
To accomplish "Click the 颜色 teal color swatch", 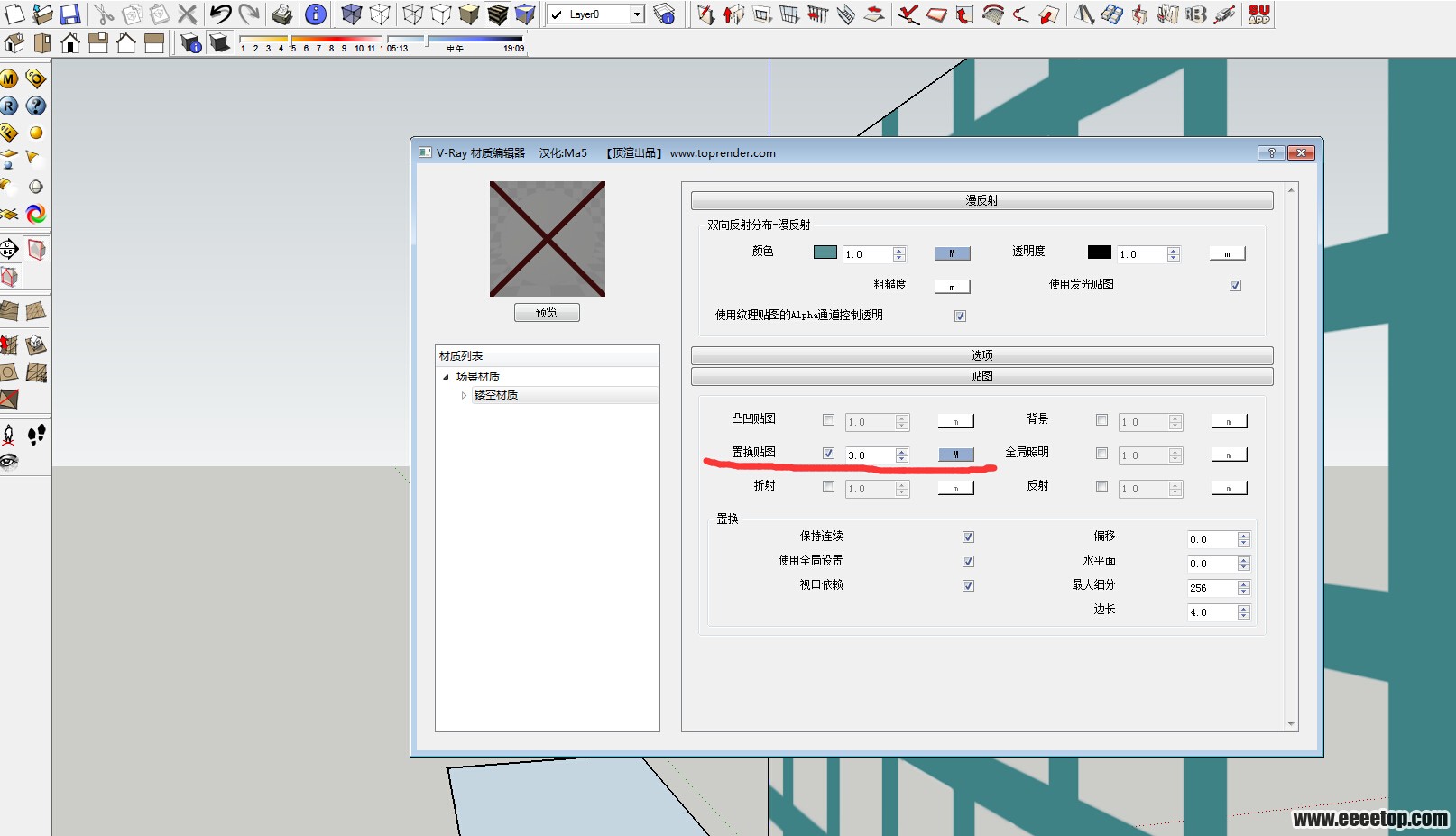I will coord(825,253).
